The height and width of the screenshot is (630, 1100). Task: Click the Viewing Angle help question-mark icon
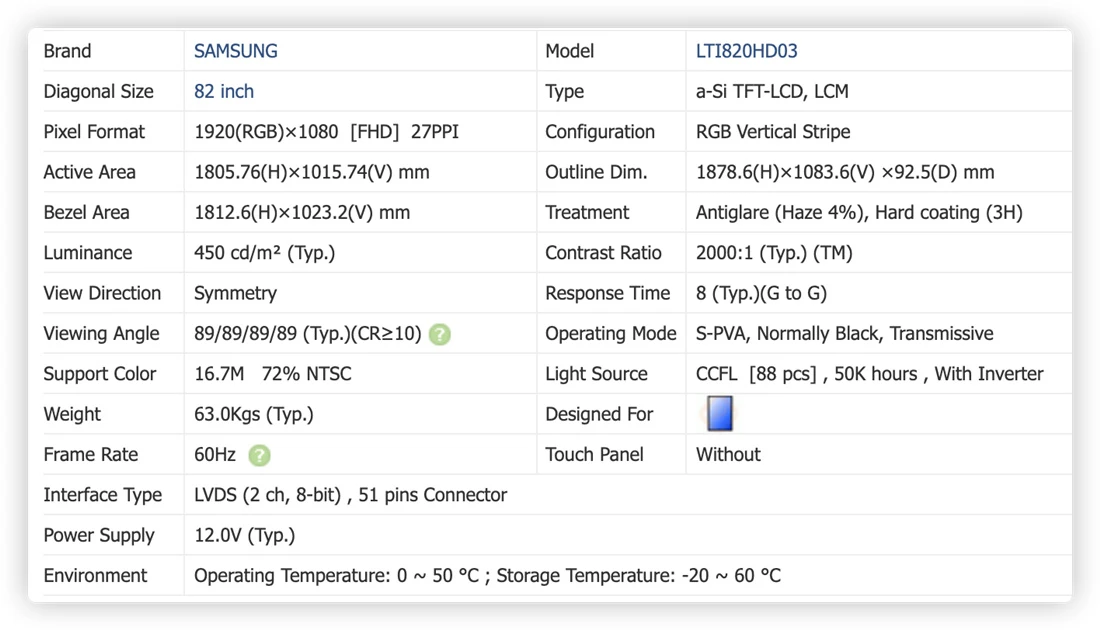pos(440,334)
